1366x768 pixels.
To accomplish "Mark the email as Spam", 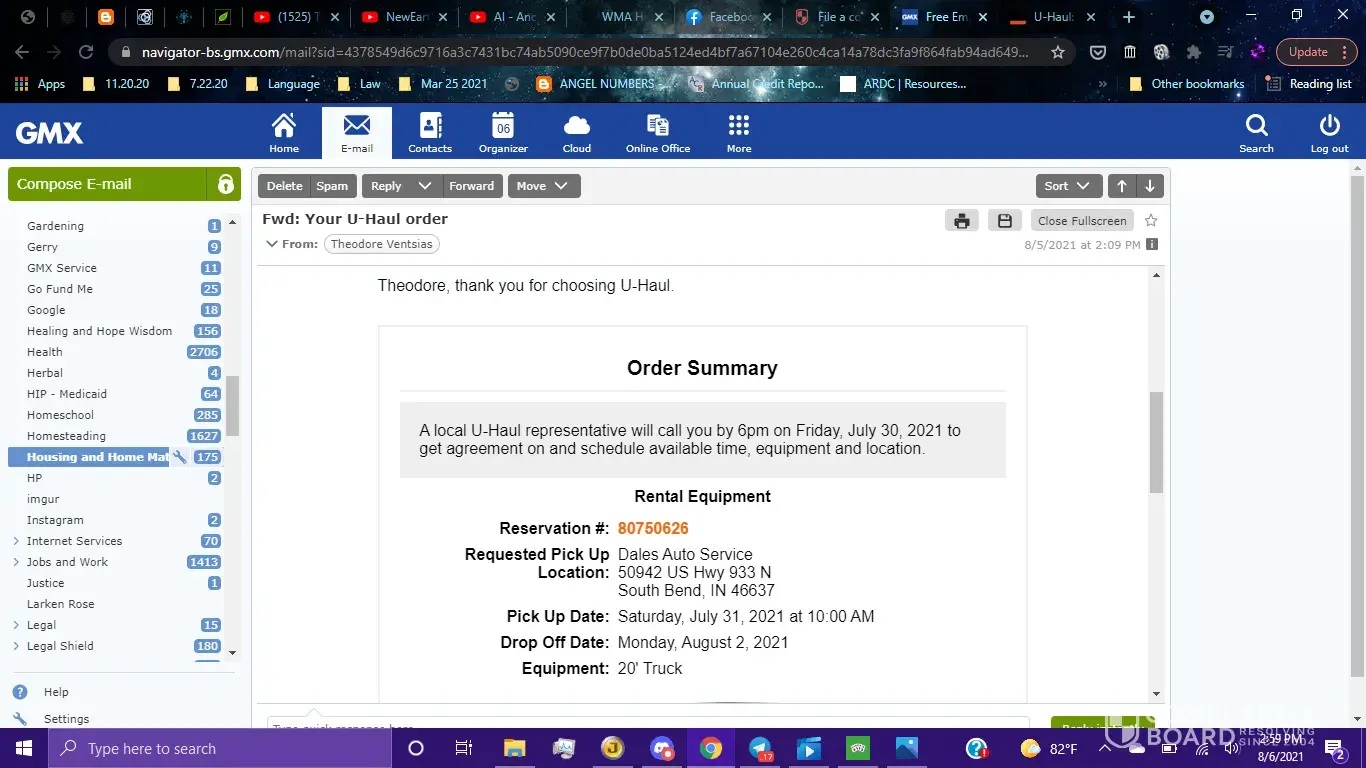I will (x=332, y=186).
